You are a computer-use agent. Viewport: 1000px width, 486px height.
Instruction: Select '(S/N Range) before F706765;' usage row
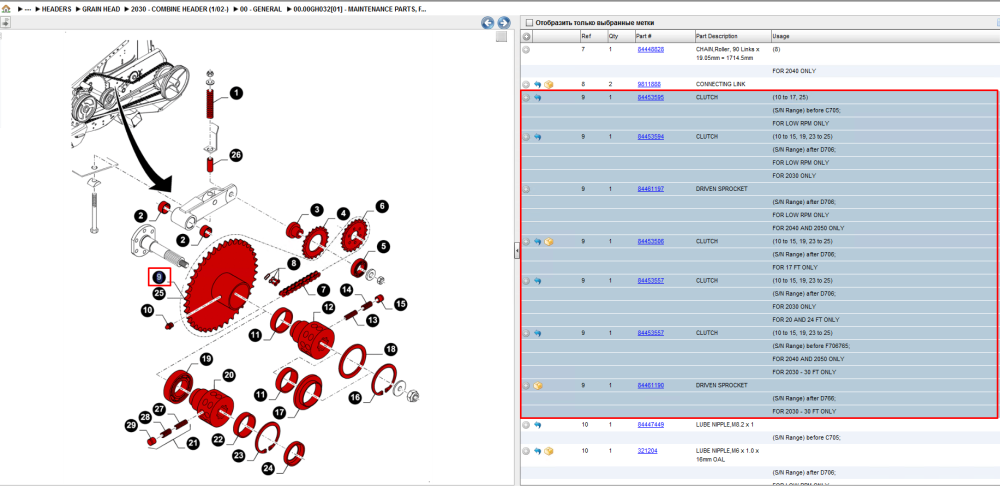pyautogui.click(x=760, y=346)
